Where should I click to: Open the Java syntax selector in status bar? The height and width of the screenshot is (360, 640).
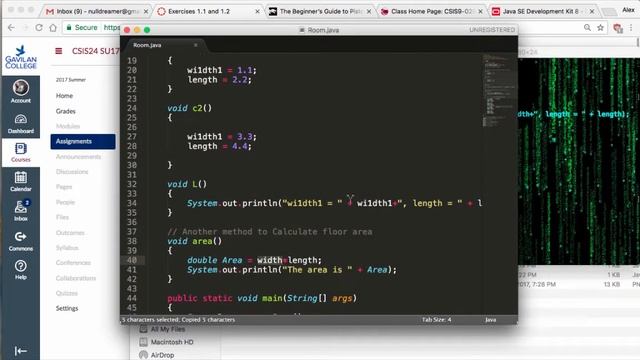click(491, 320)
